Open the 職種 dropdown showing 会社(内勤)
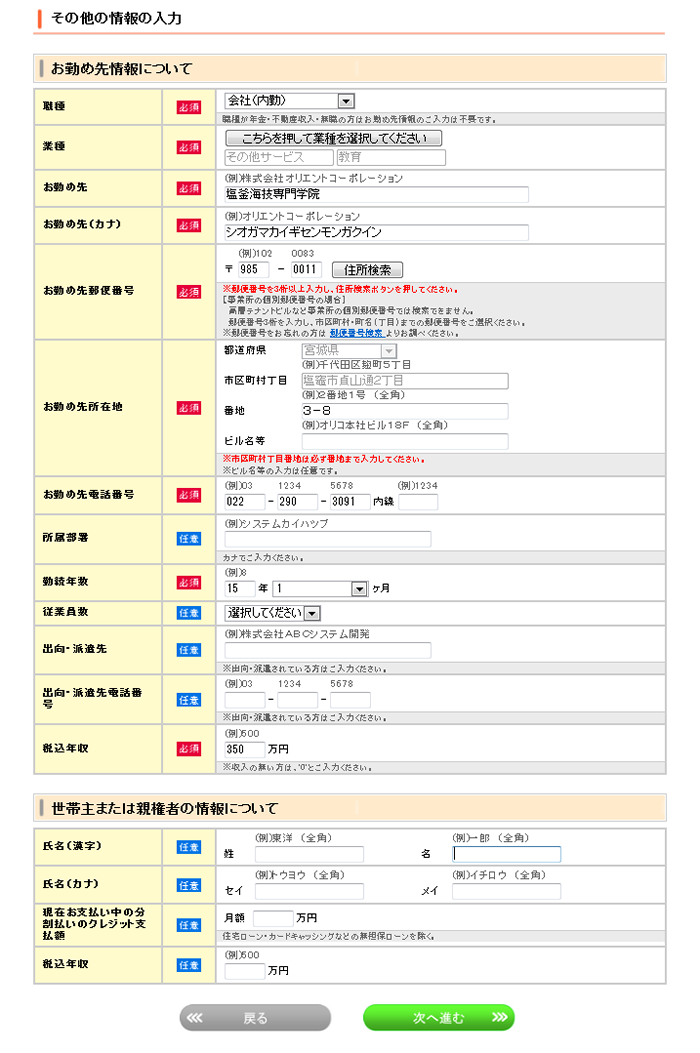This screenshot has width=700, height=1053. pos(289,101)
